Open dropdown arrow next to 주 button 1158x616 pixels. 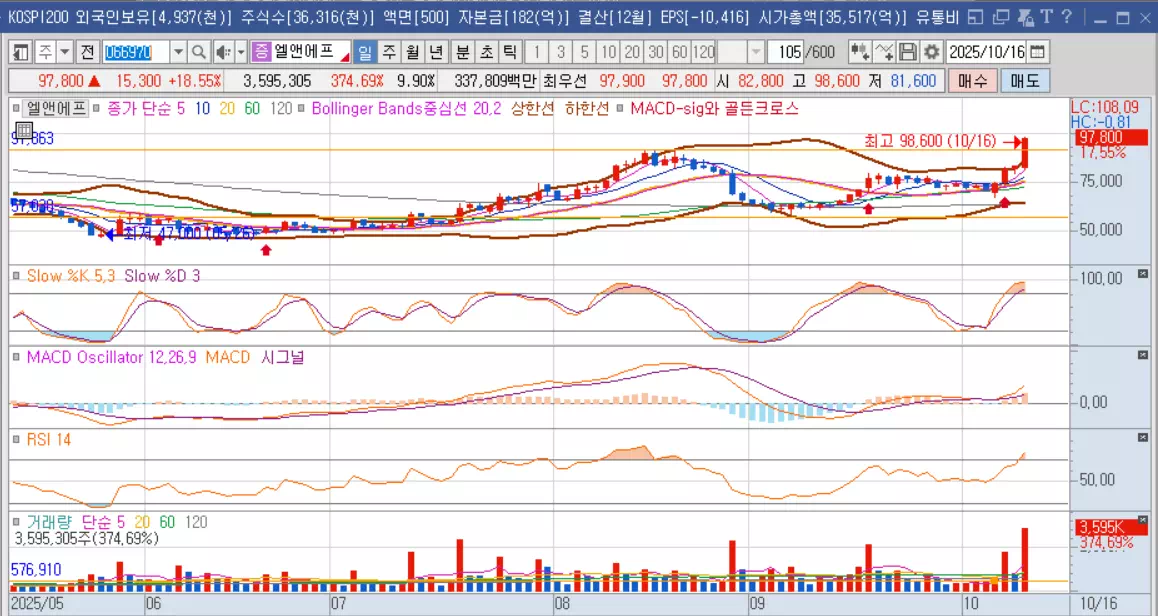click(x=65, y=52)
